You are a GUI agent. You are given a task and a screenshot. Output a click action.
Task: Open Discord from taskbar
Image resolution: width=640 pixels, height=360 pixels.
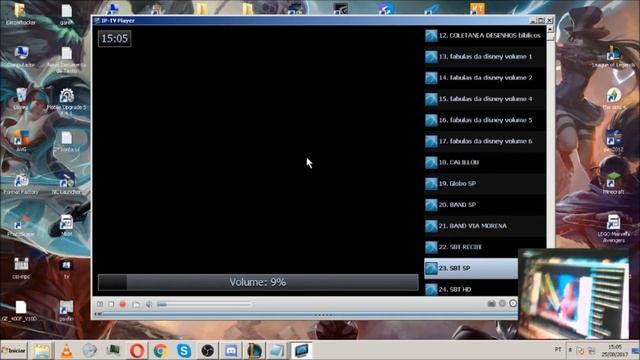[231, 351]
